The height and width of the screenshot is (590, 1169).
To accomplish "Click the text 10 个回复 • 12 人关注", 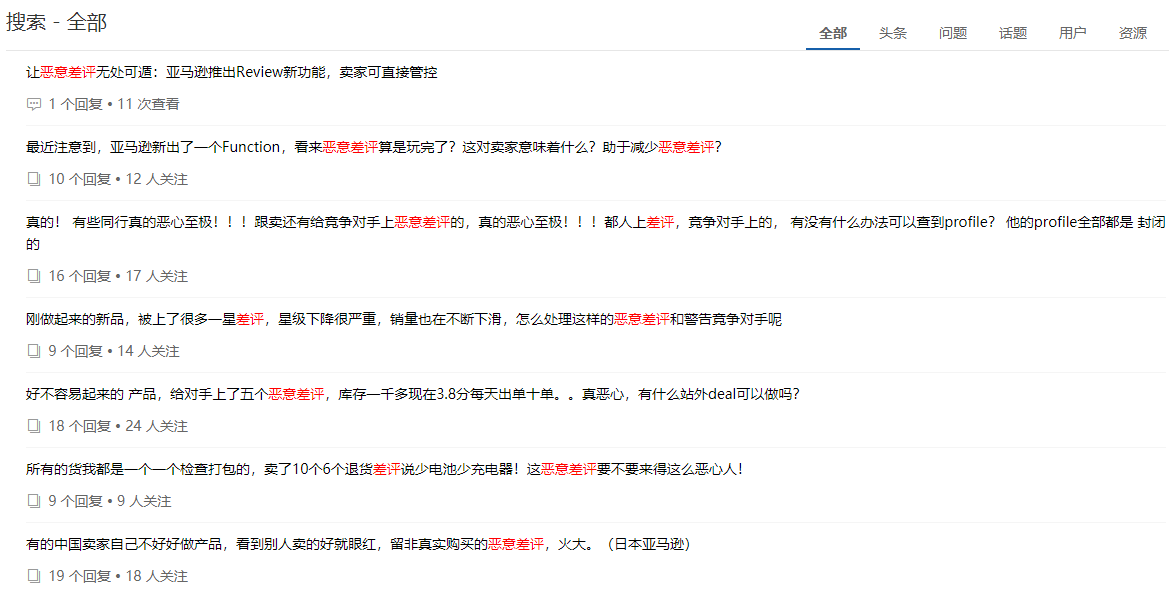I will coord(119,179).
